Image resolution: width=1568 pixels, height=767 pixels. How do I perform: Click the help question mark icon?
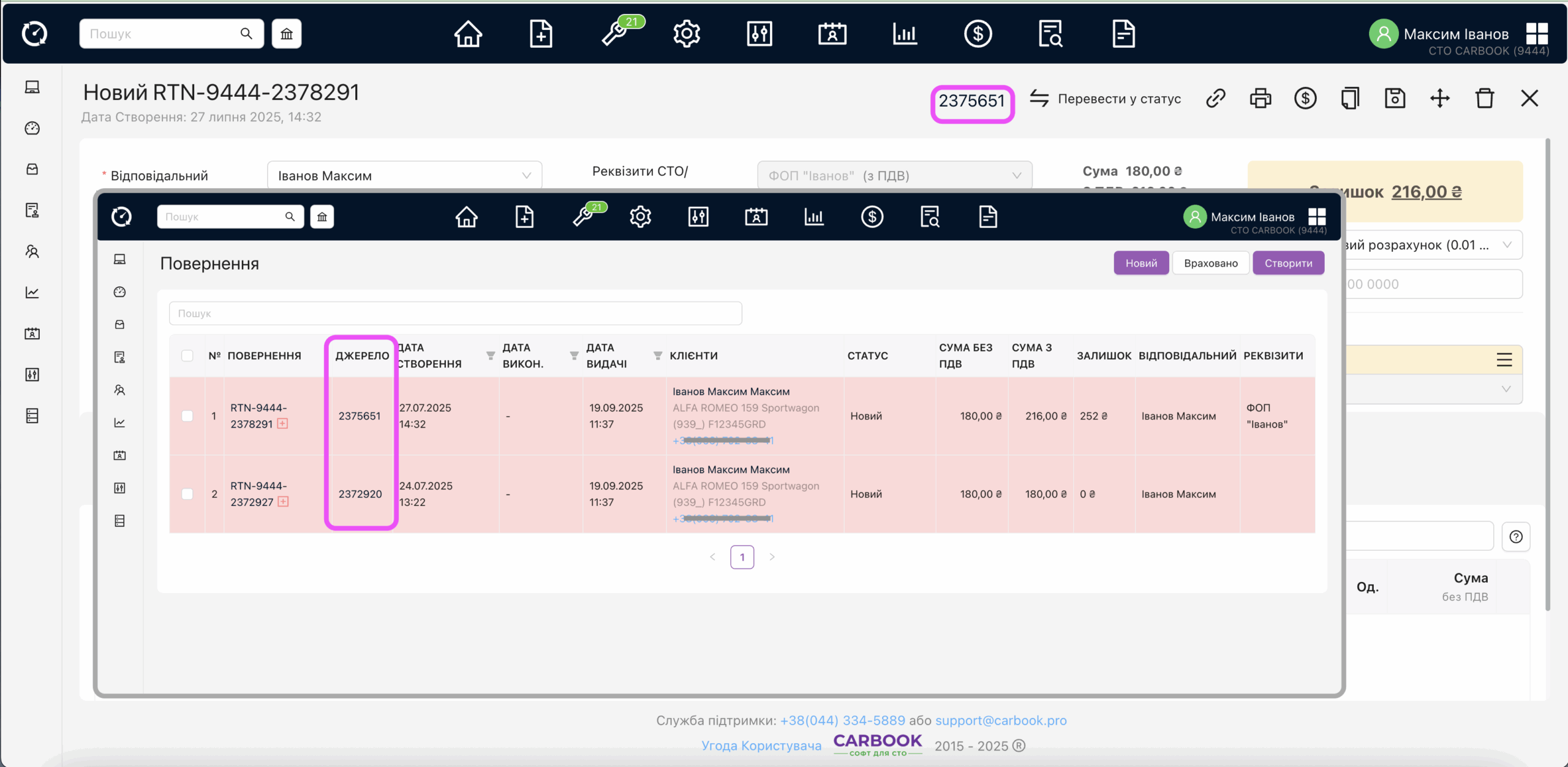click(1516, 537)
